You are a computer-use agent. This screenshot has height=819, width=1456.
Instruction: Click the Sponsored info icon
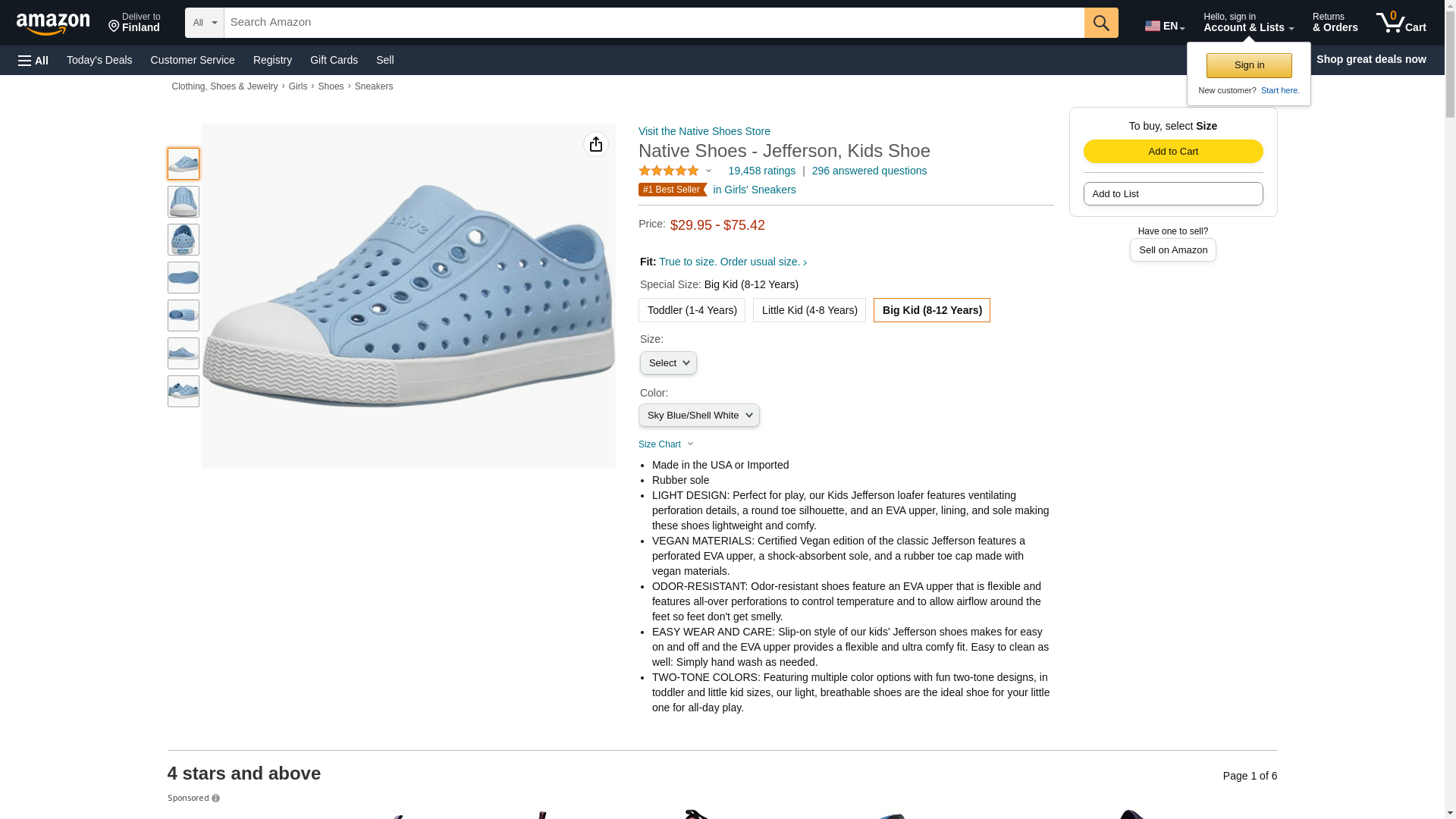point(216,798)
